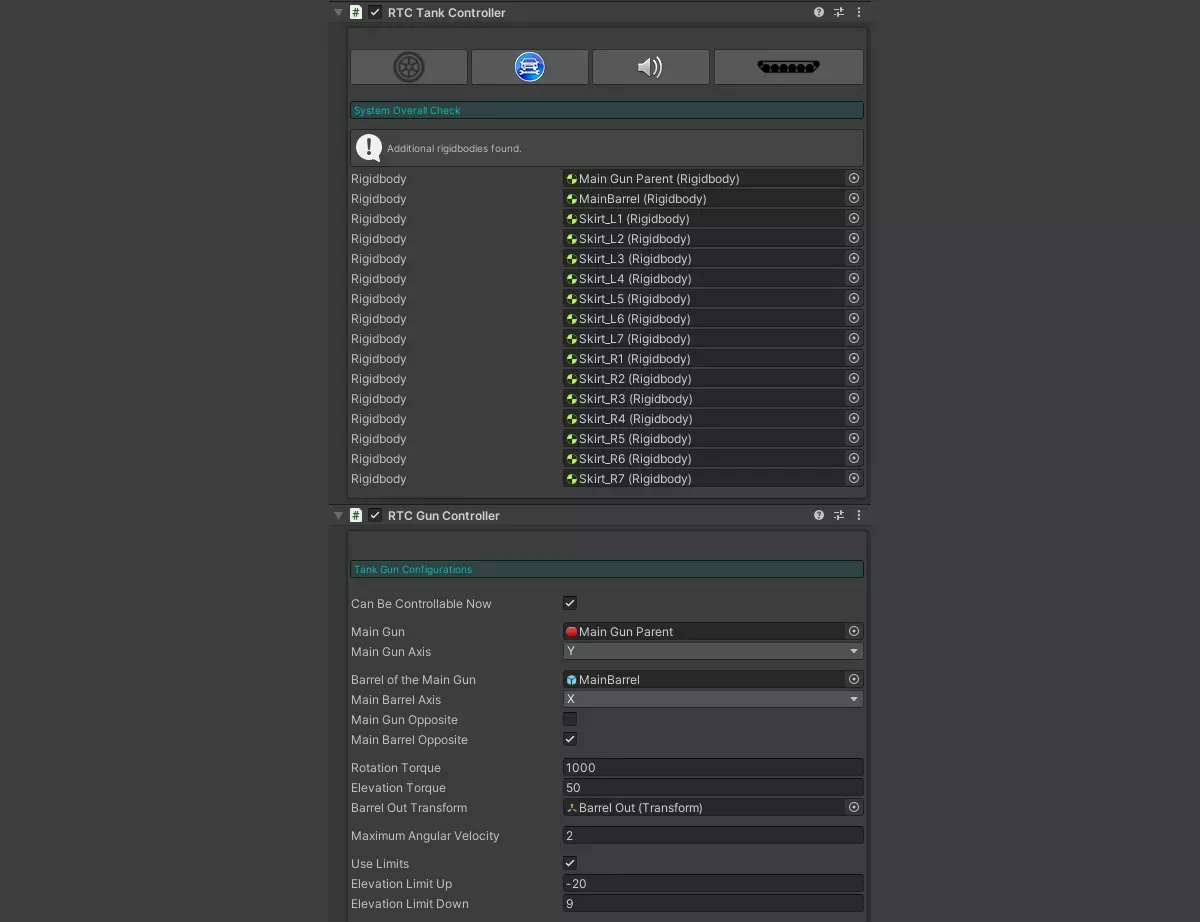Open the tank track settings tab
This screenshot has height=922, width=1200.
[789, 67]
